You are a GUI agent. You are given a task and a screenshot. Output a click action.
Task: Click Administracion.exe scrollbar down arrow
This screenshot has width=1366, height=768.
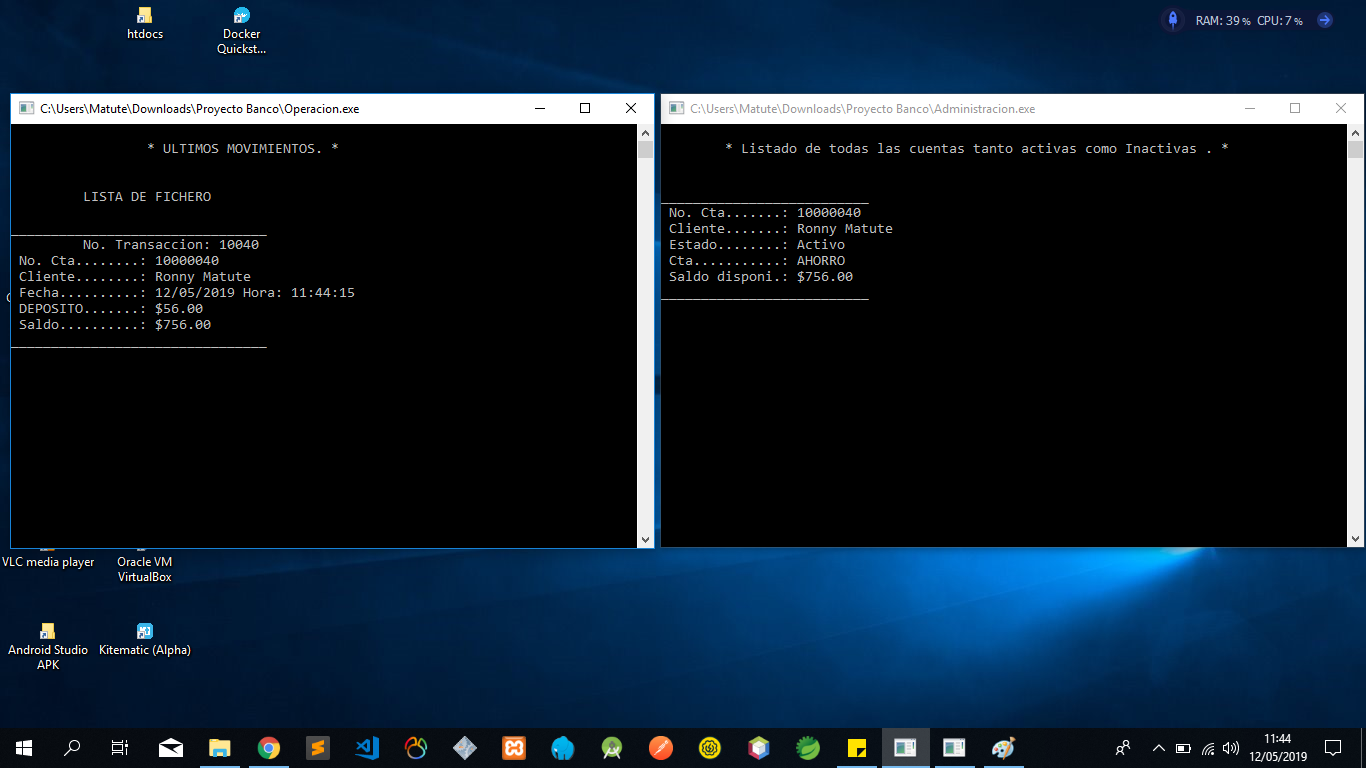(x=1356, y=539)
